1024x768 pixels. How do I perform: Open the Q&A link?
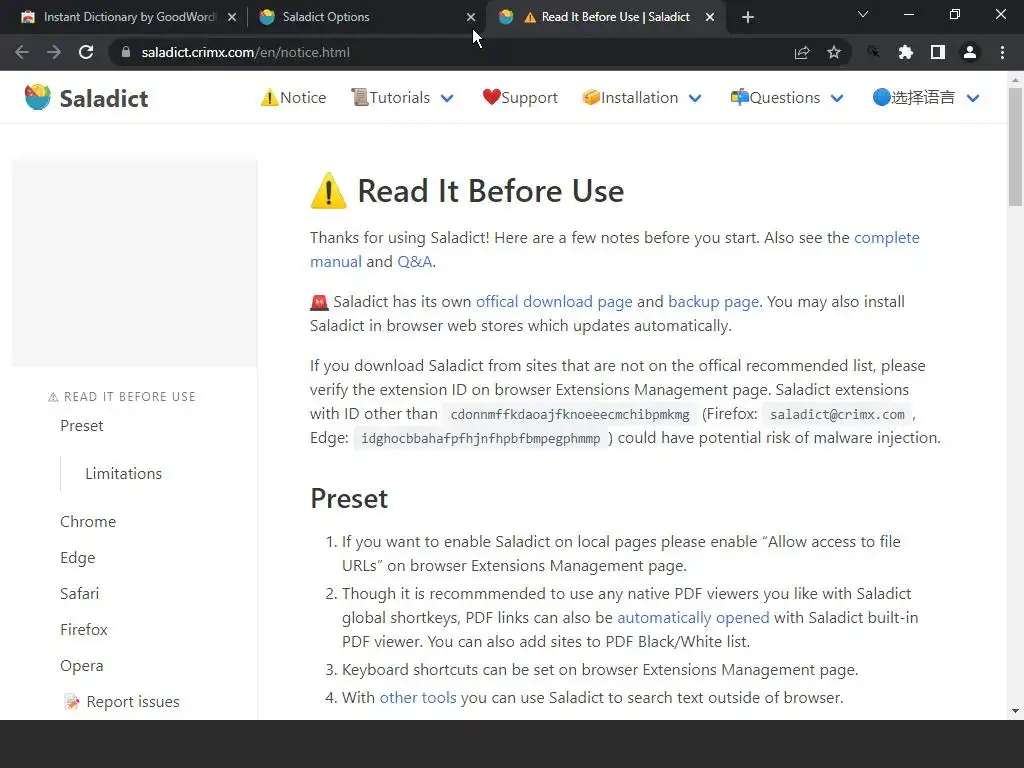415,262
